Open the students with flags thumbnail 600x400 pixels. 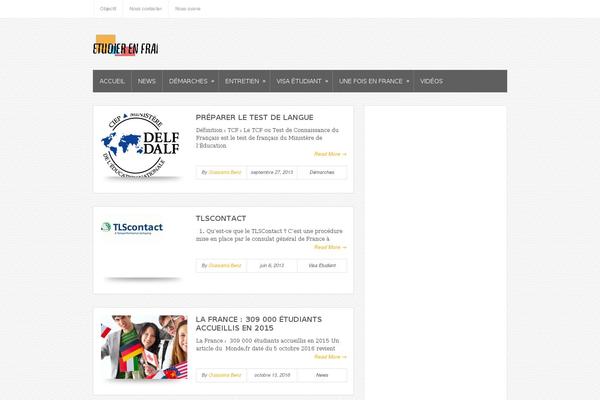144,347
